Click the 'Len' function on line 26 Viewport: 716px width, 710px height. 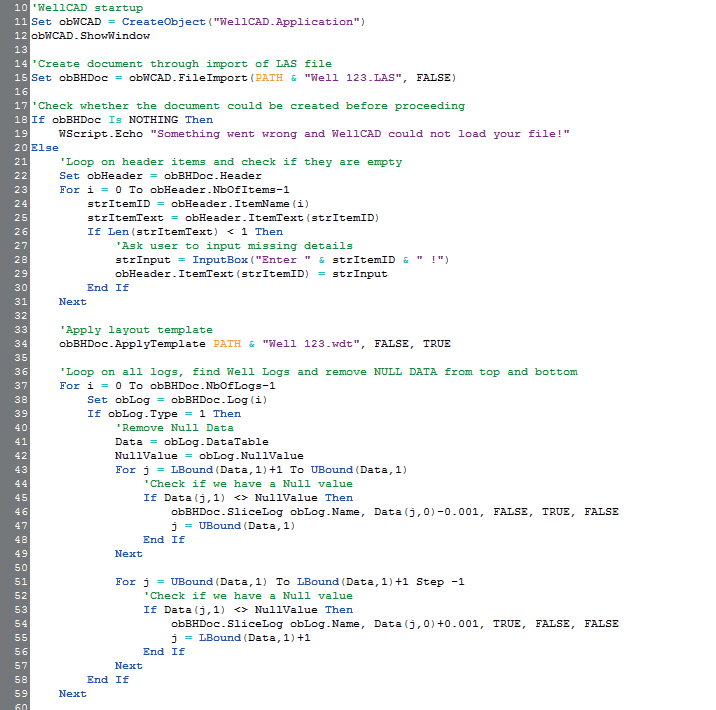coord(118,232)
